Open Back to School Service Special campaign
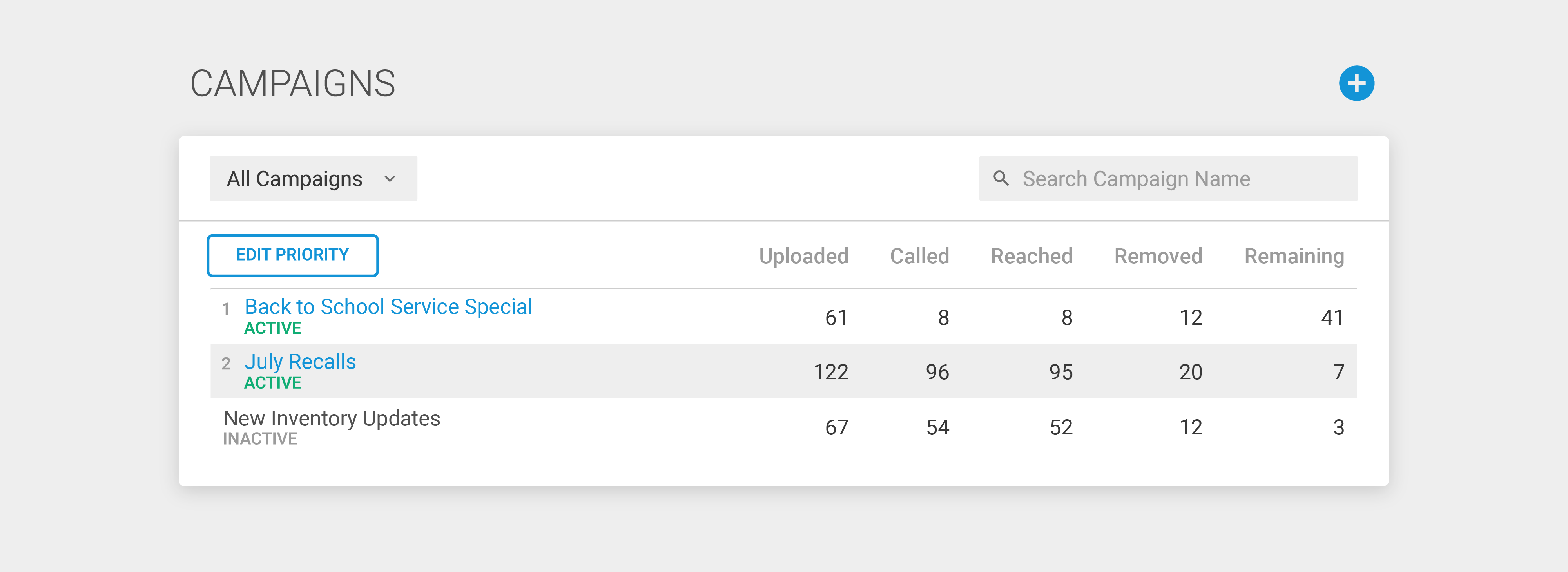 point(388,307)
